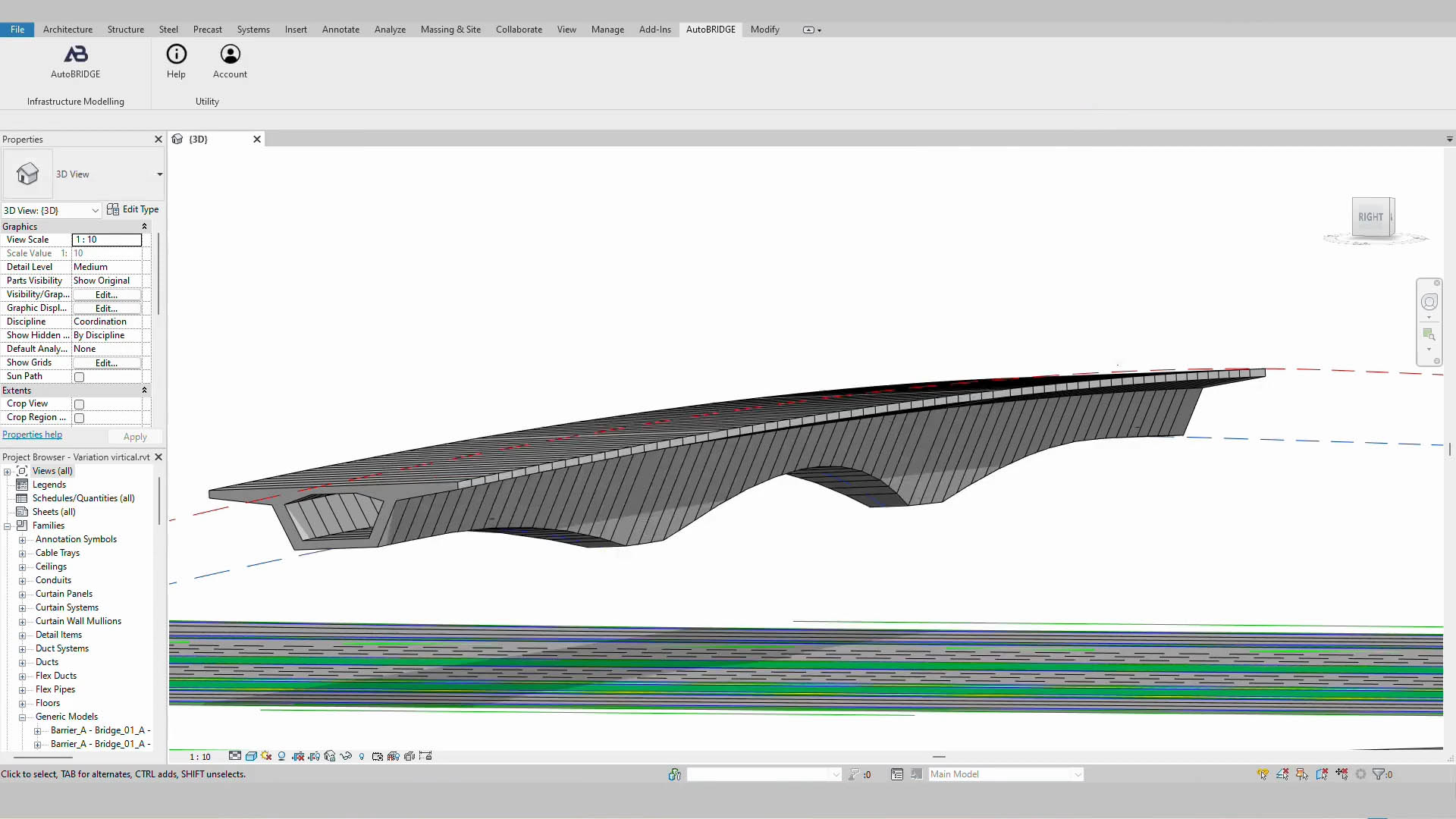Click the Detail Level icon in view bar
Viewport: 1456px width, 819px height.
[x=235, y=756]
